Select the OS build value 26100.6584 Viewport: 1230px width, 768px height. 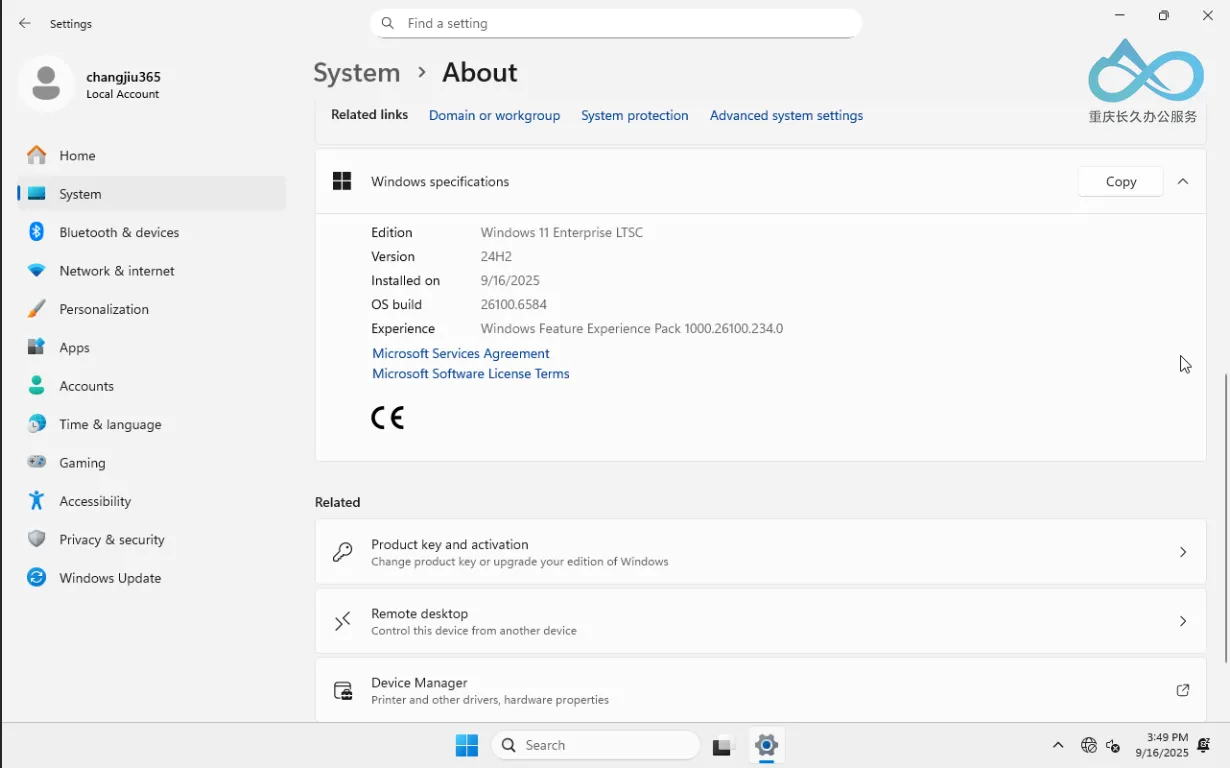coord(514,305)
